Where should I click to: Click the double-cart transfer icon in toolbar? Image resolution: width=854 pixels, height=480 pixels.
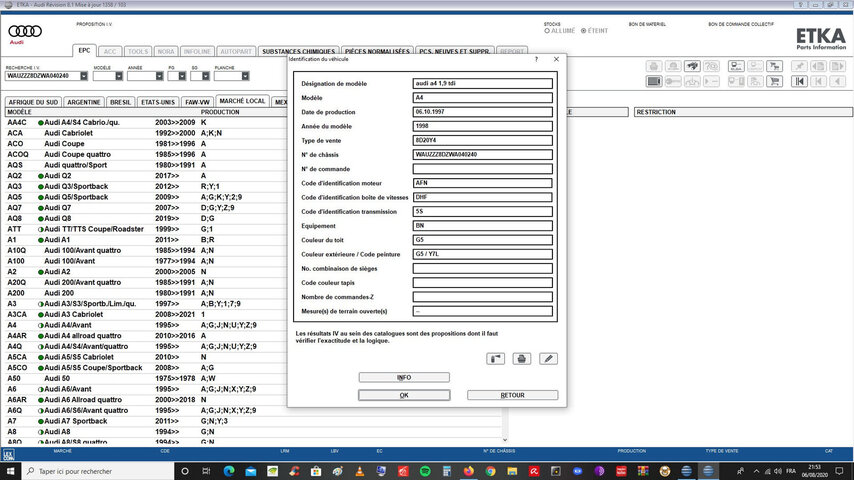coord(774,66)
